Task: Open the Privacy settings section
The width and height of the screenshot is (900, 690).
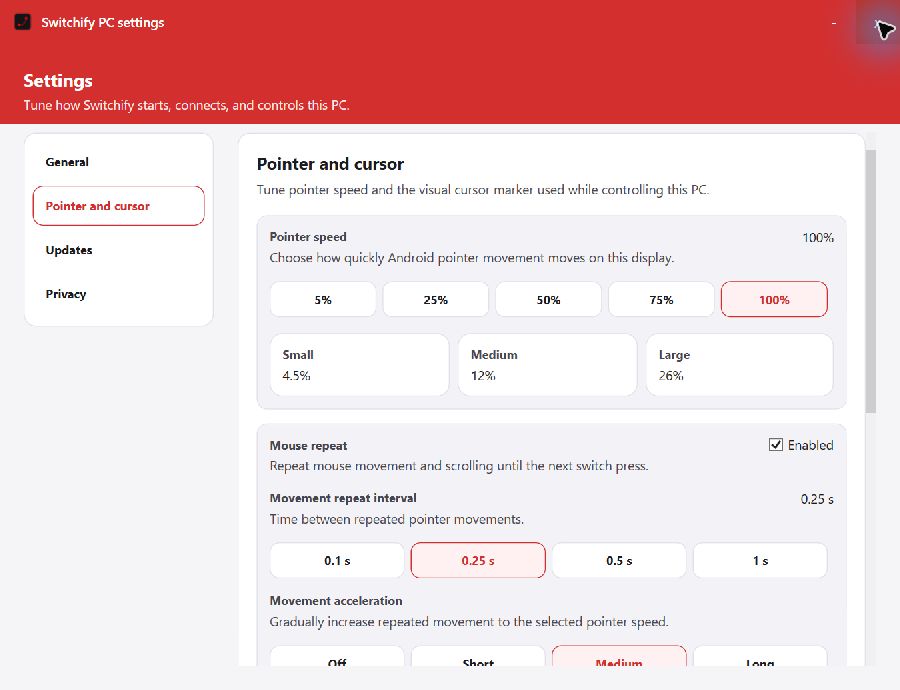Action: click(x=119, y=294)
